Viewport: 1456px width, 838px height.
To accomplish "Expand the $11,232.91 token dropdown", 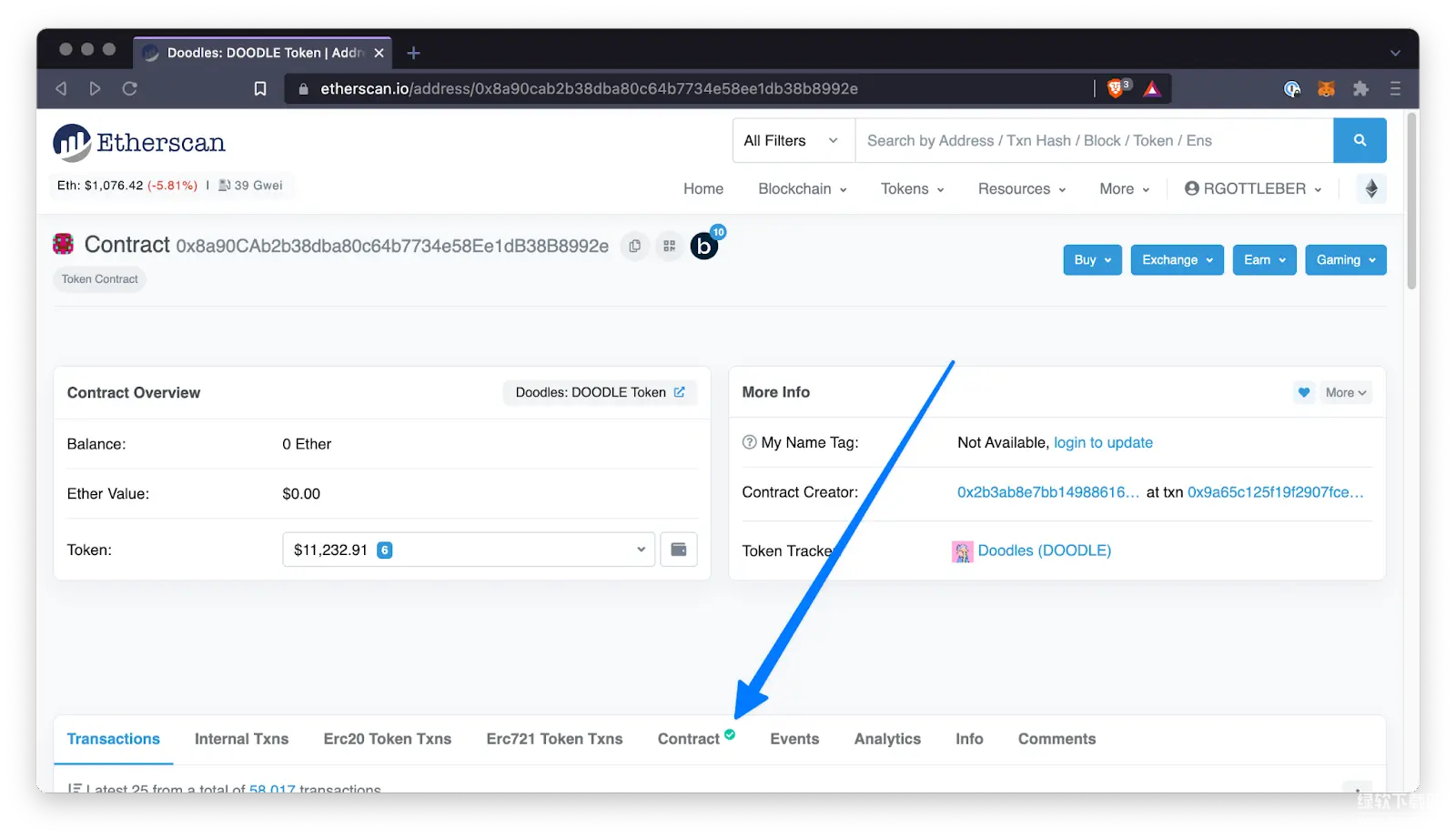I will [469, 550].
